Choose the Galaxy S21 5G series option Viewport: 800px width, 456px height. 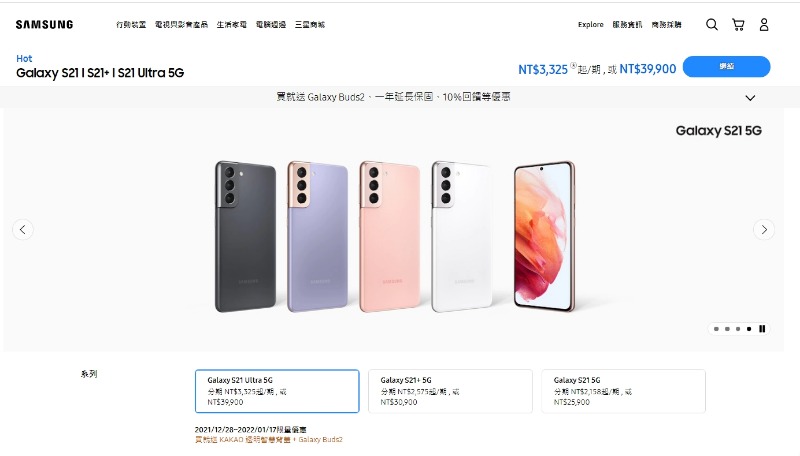coord(623,391)
